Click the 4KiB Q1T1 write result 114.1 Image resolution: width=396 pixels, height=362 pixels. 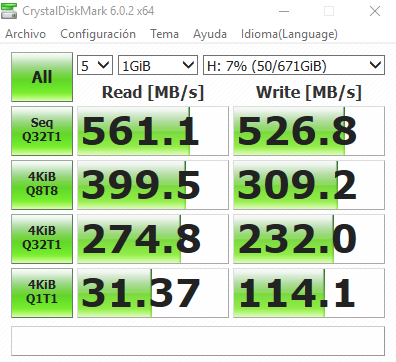point(309,293)
